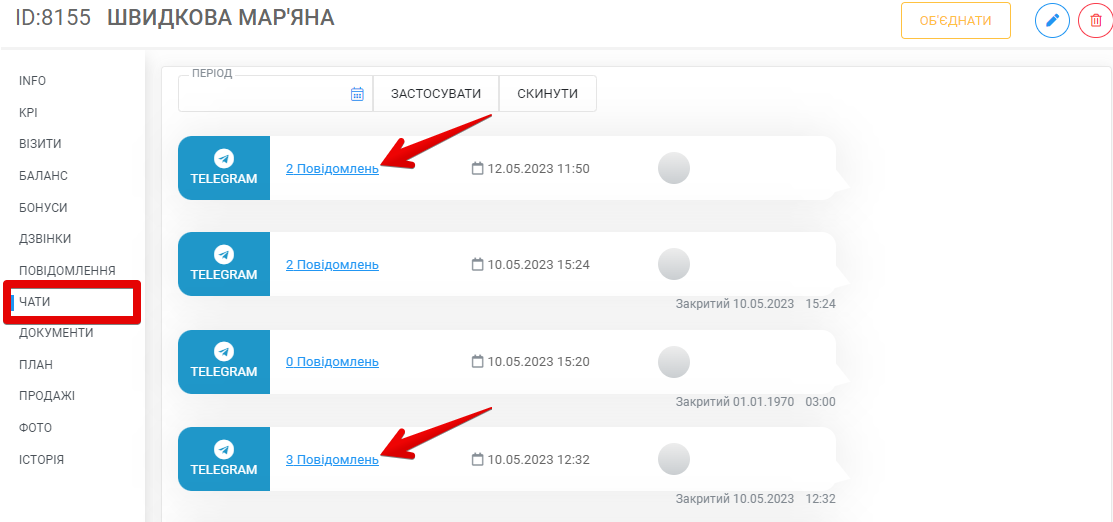Click the date text 12.05.2023 11:50
This screenshot has height=522, width=1113.
pyautogui.click(x=539, y=168)
